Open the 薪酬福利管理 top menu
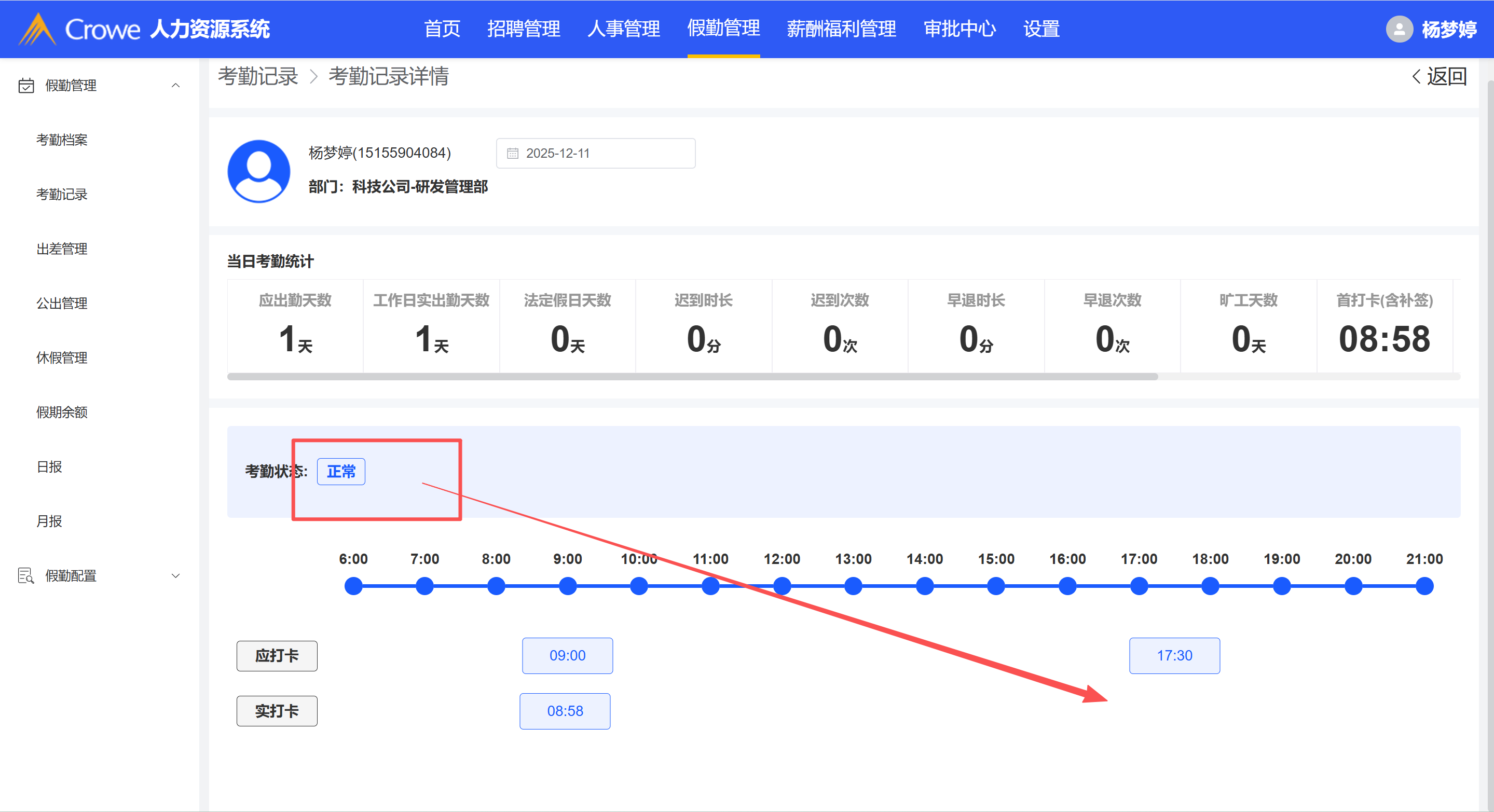The width and height of the screenshot is (1494, 812). 841,29
